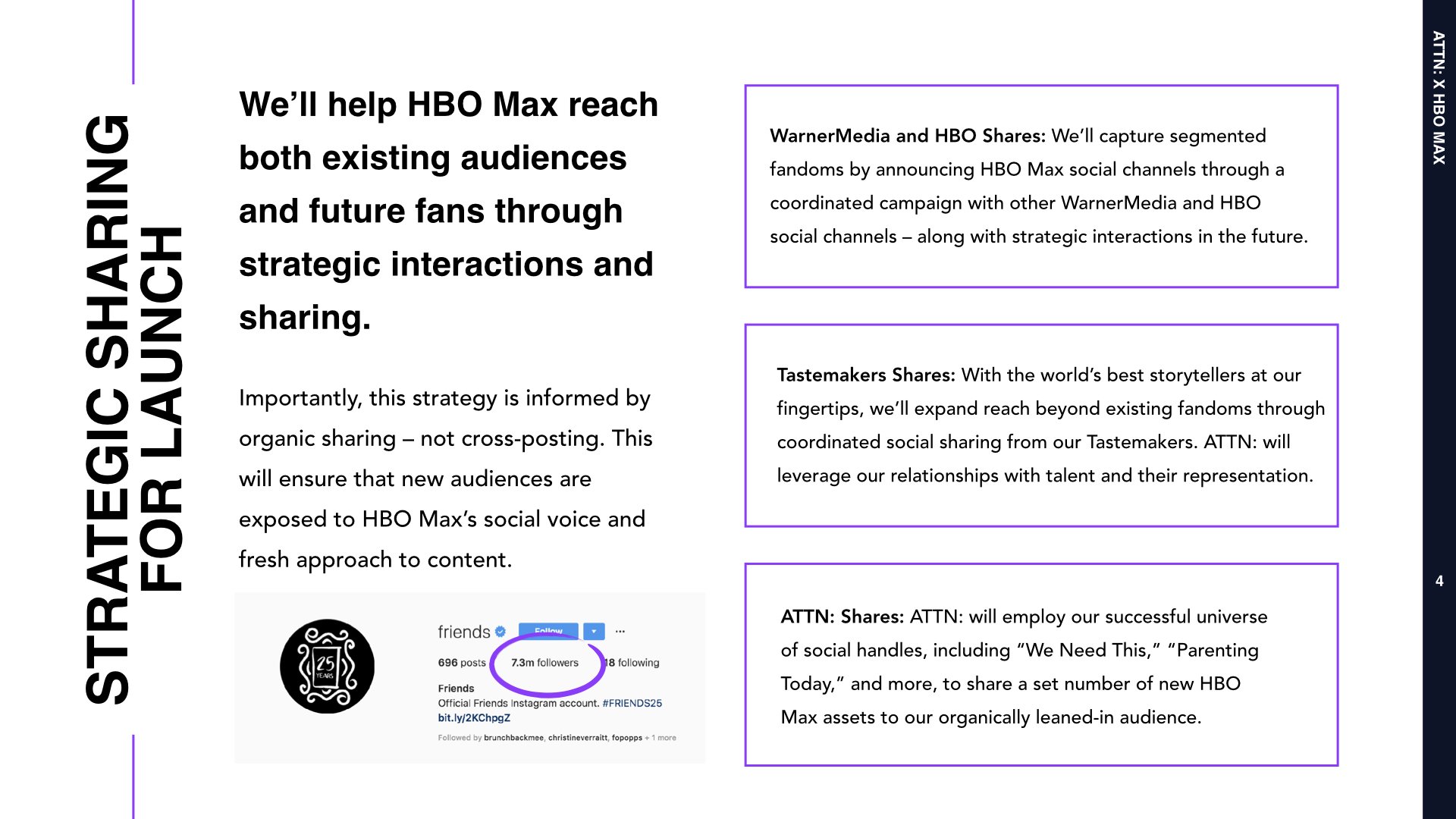Click the 'WarnerMedia and HBO Shares:' heading
This screenshot has height=819, width=1456.
908,136
